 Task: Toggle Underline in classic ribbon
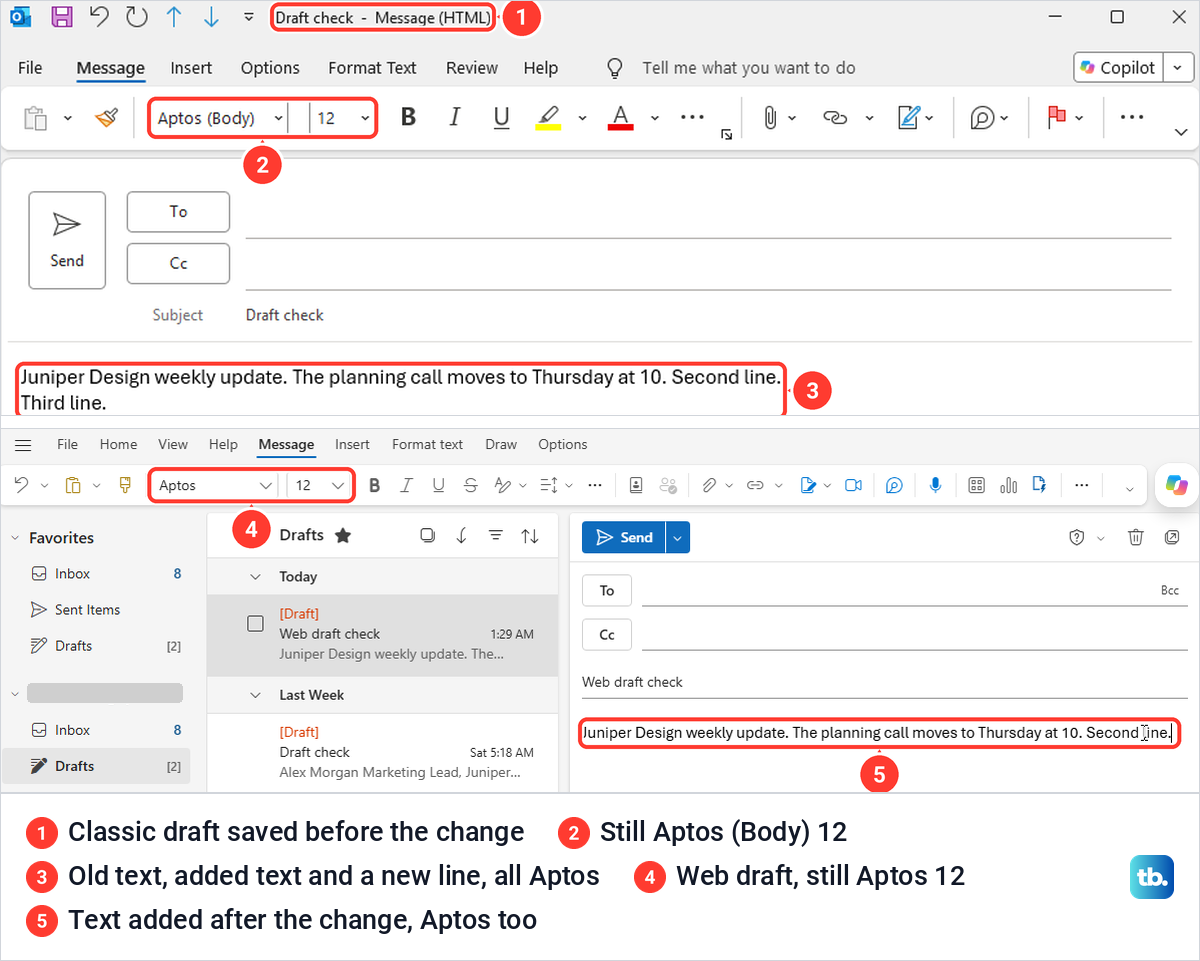coord(502,118)
